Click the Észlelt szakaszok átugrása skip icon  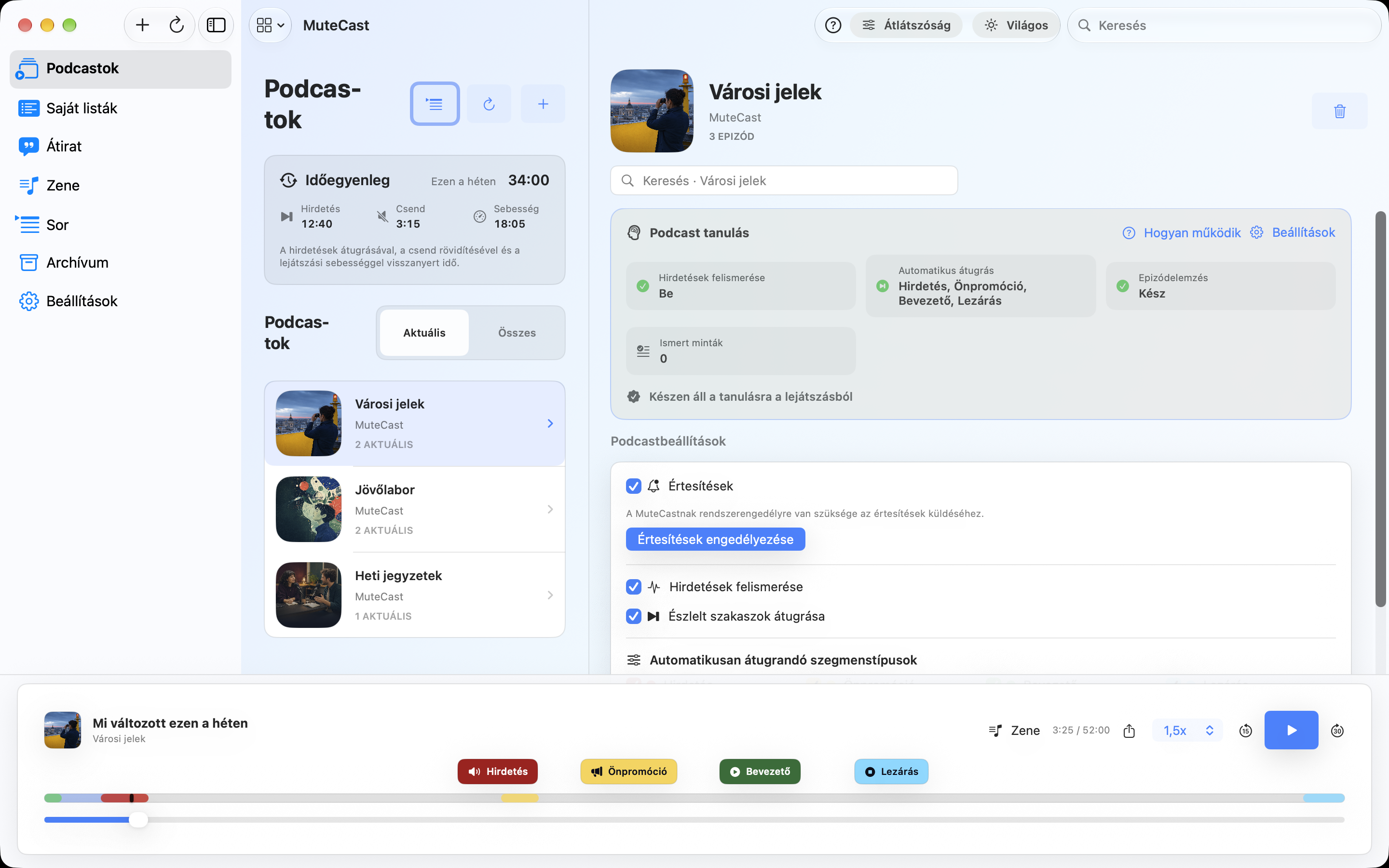[x=653, y=616]
